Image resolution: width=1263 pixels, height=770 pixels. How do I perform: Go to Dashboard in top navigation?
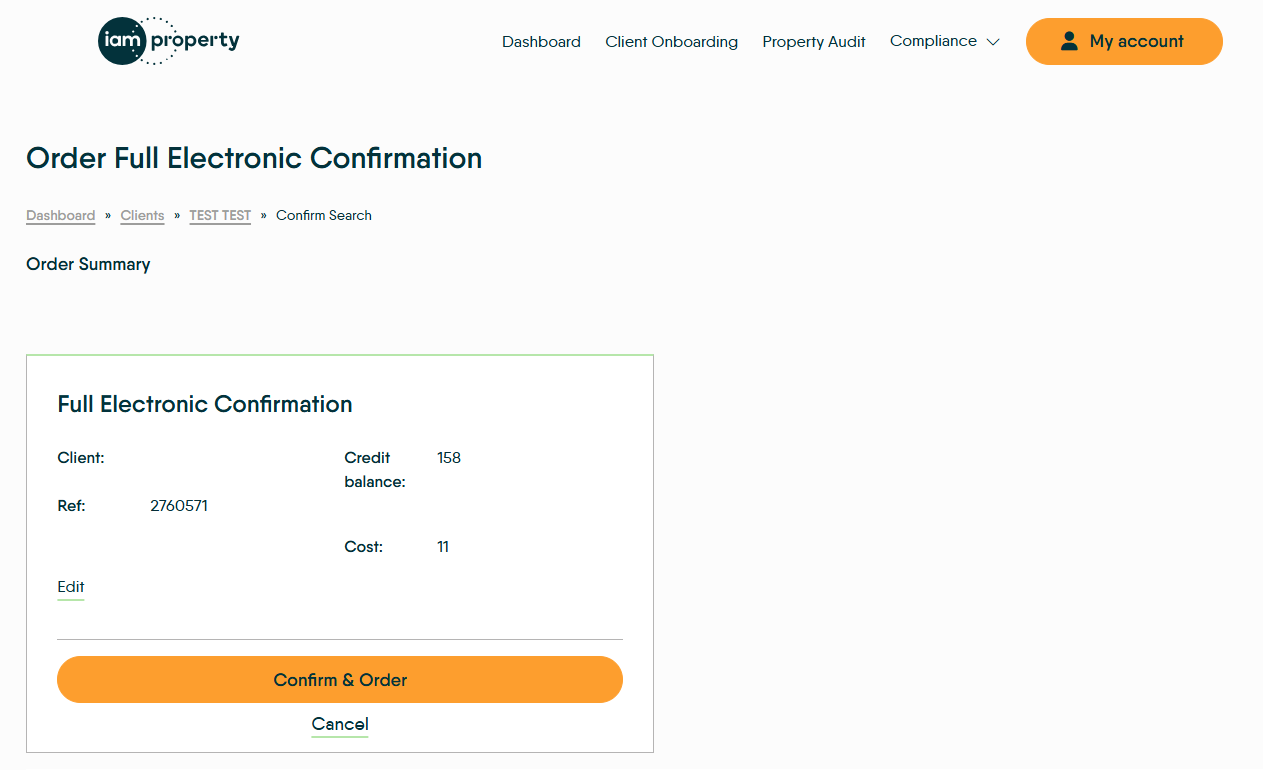click(x=541, y=42)
